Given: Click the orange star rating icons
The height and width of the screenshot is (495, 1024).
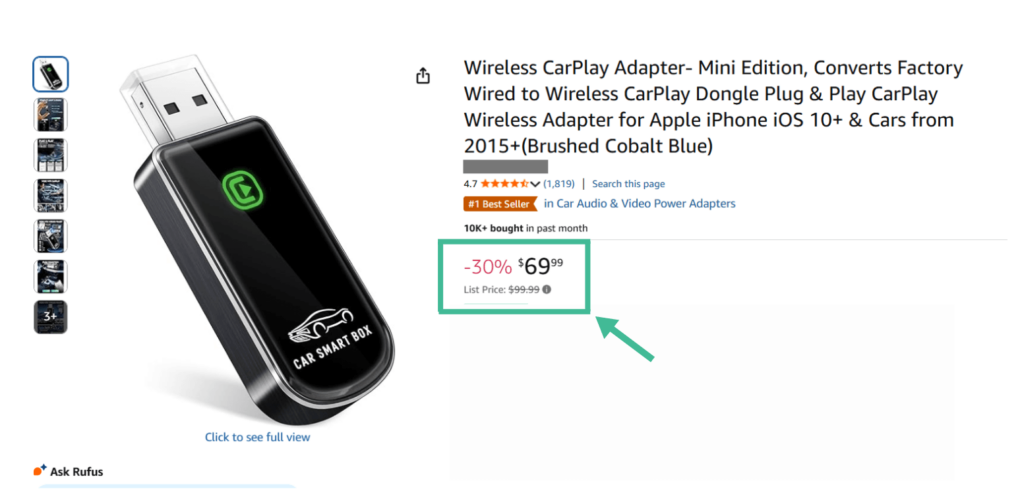Looking at the screenshot, I should coord(505,184).
